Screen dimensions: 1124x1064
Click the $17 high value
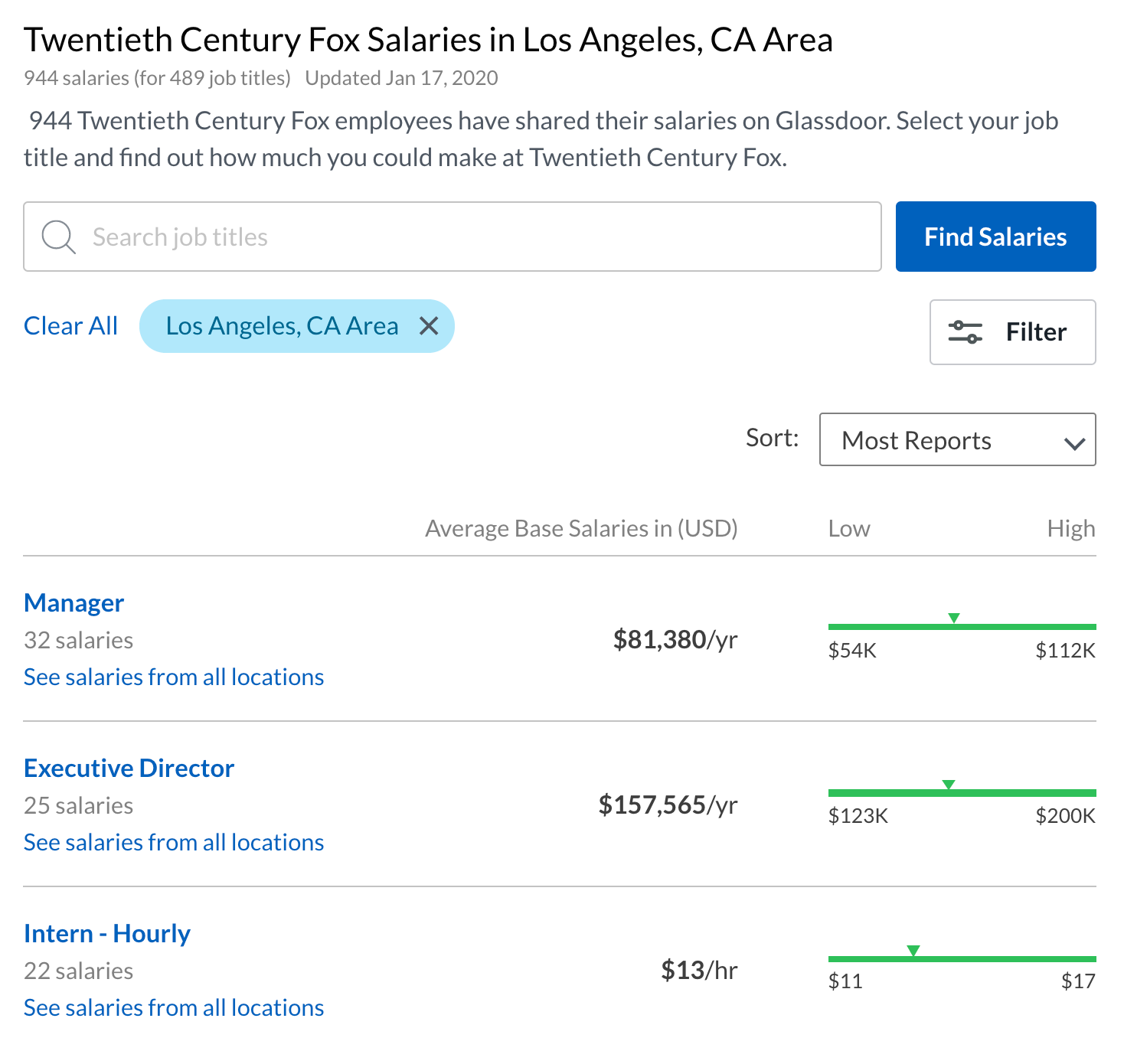[1078, 981]
